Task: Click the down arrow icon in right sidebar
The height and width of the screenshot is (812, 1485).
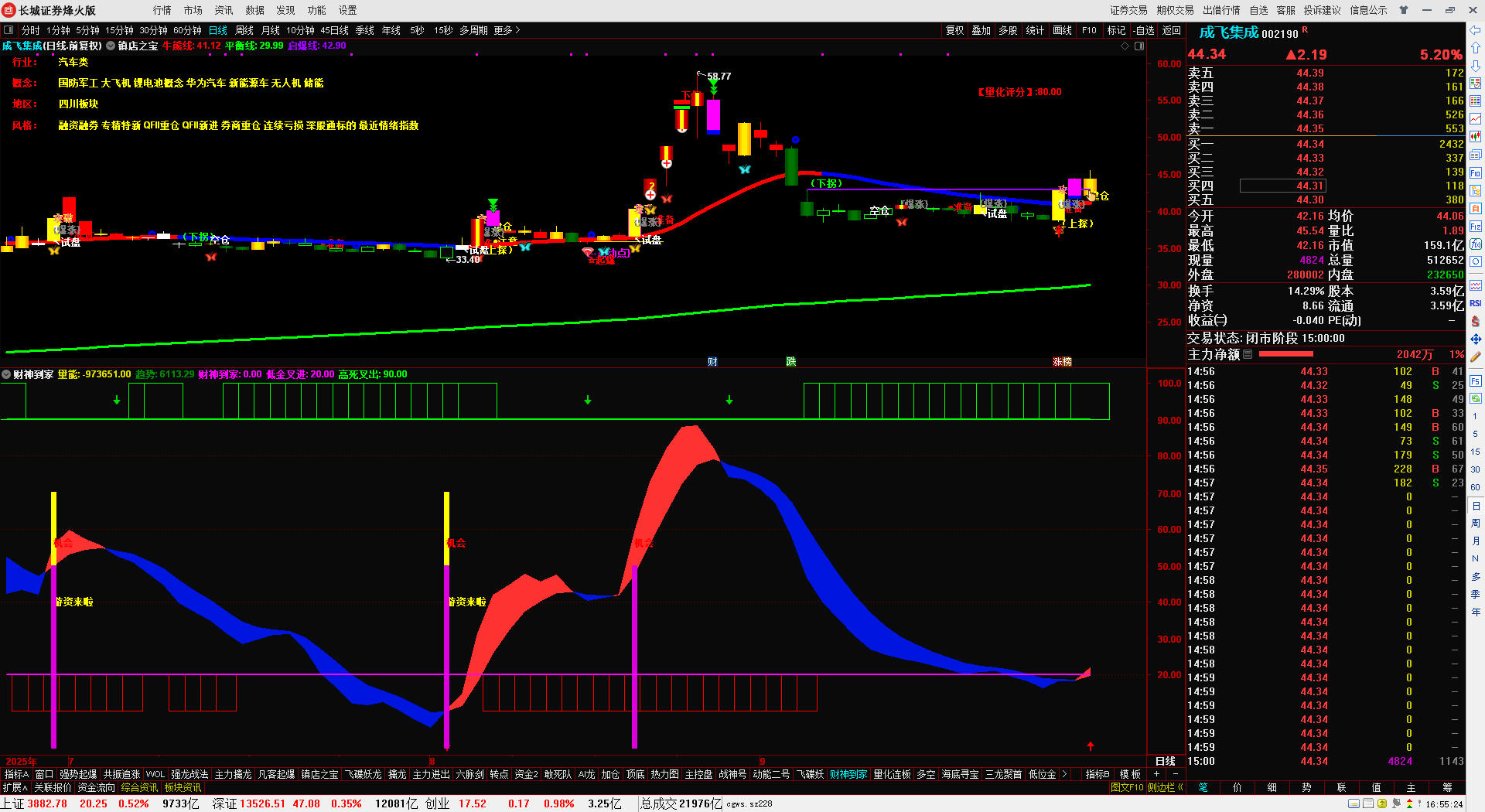Action: (x=1475, y=66)
